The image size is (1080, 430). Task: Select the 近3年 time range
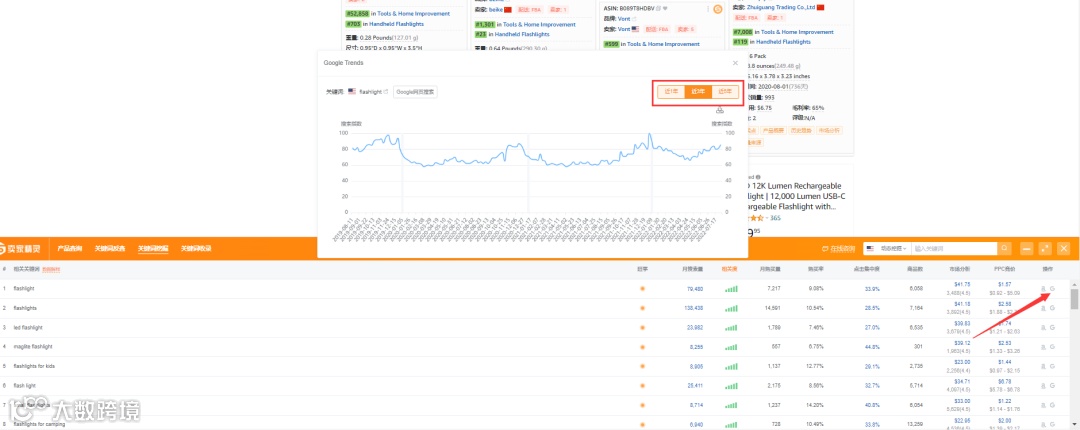pos(698,92)
